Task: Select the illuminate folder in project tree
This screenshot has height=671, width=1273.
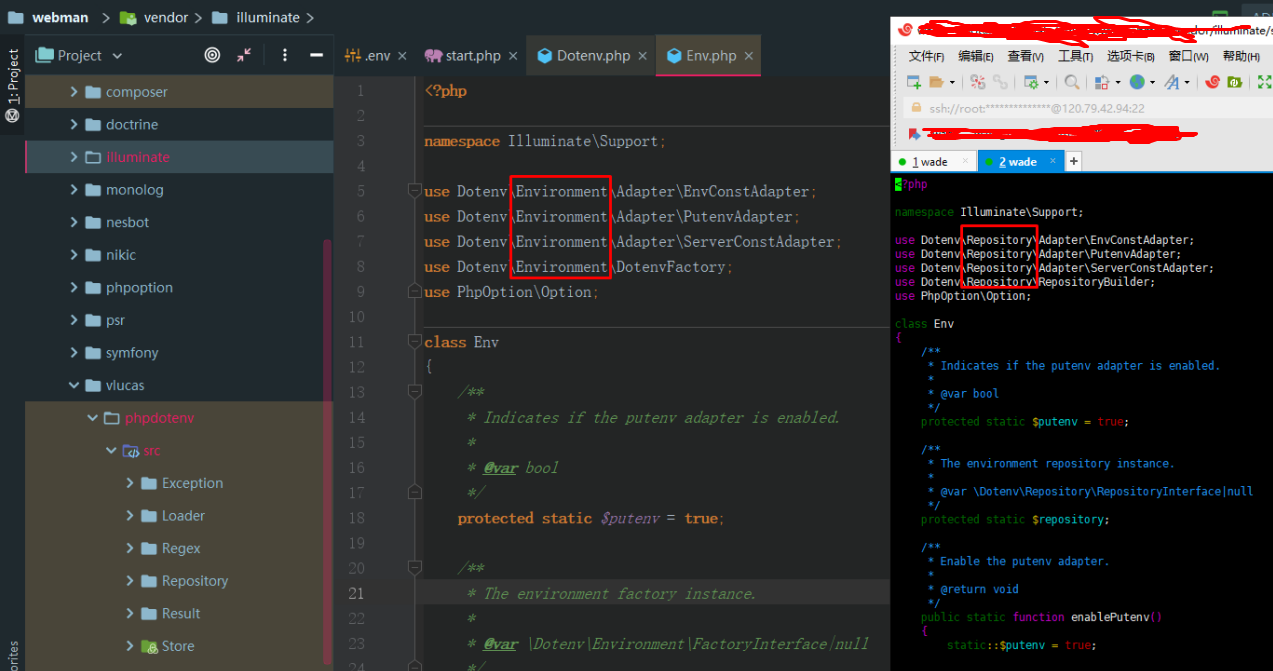Action: pos(138,157)
